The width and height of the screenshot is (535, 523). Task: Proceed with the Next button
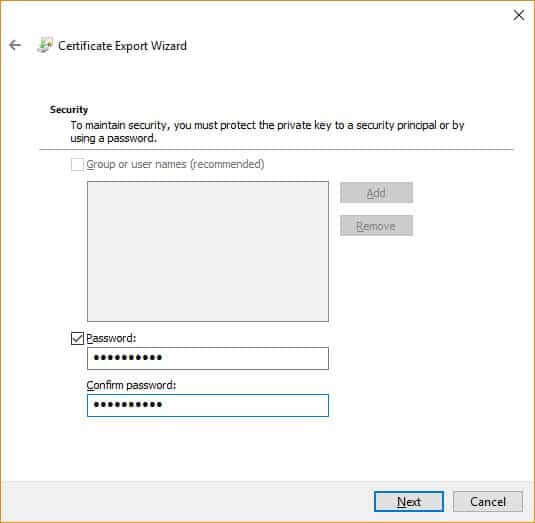coord(409,502)
